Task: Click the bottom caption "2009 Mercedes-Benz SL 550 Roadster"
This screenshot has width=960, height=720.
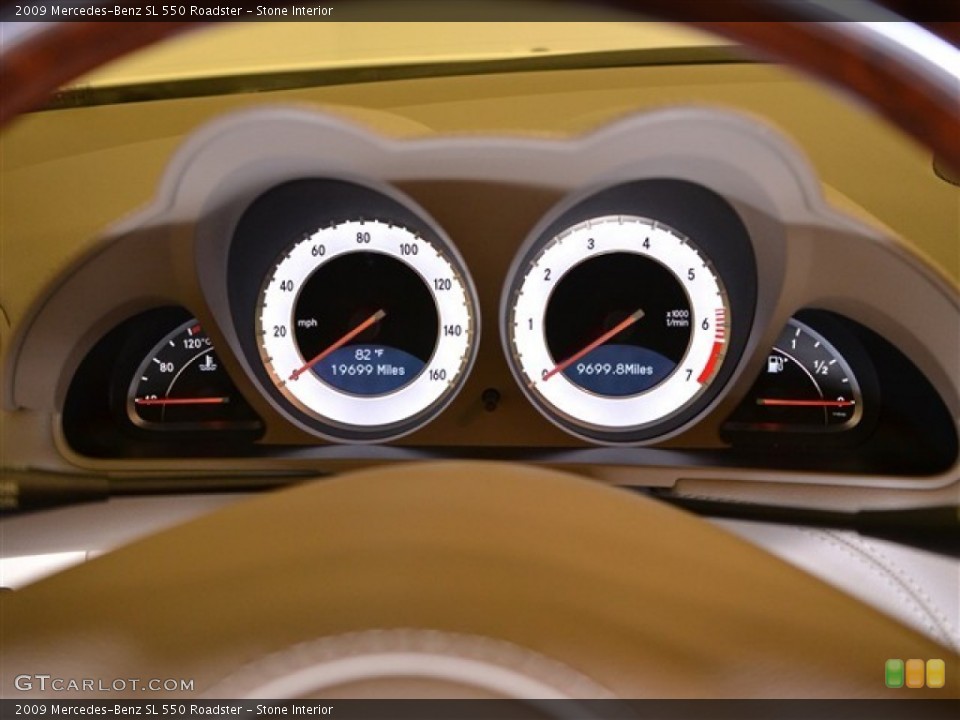Action: (x=129, y=710)
